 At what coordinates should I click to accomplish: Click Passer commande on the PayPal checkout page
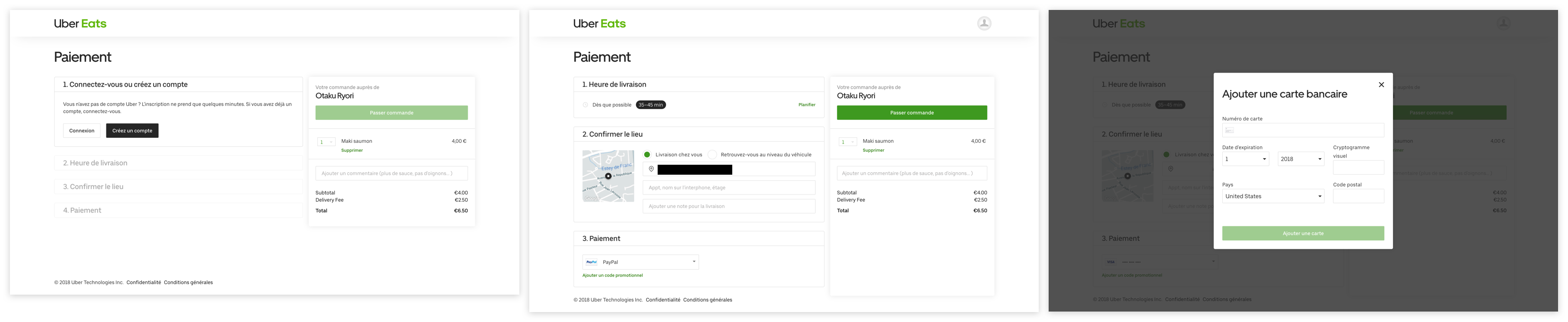912,112
